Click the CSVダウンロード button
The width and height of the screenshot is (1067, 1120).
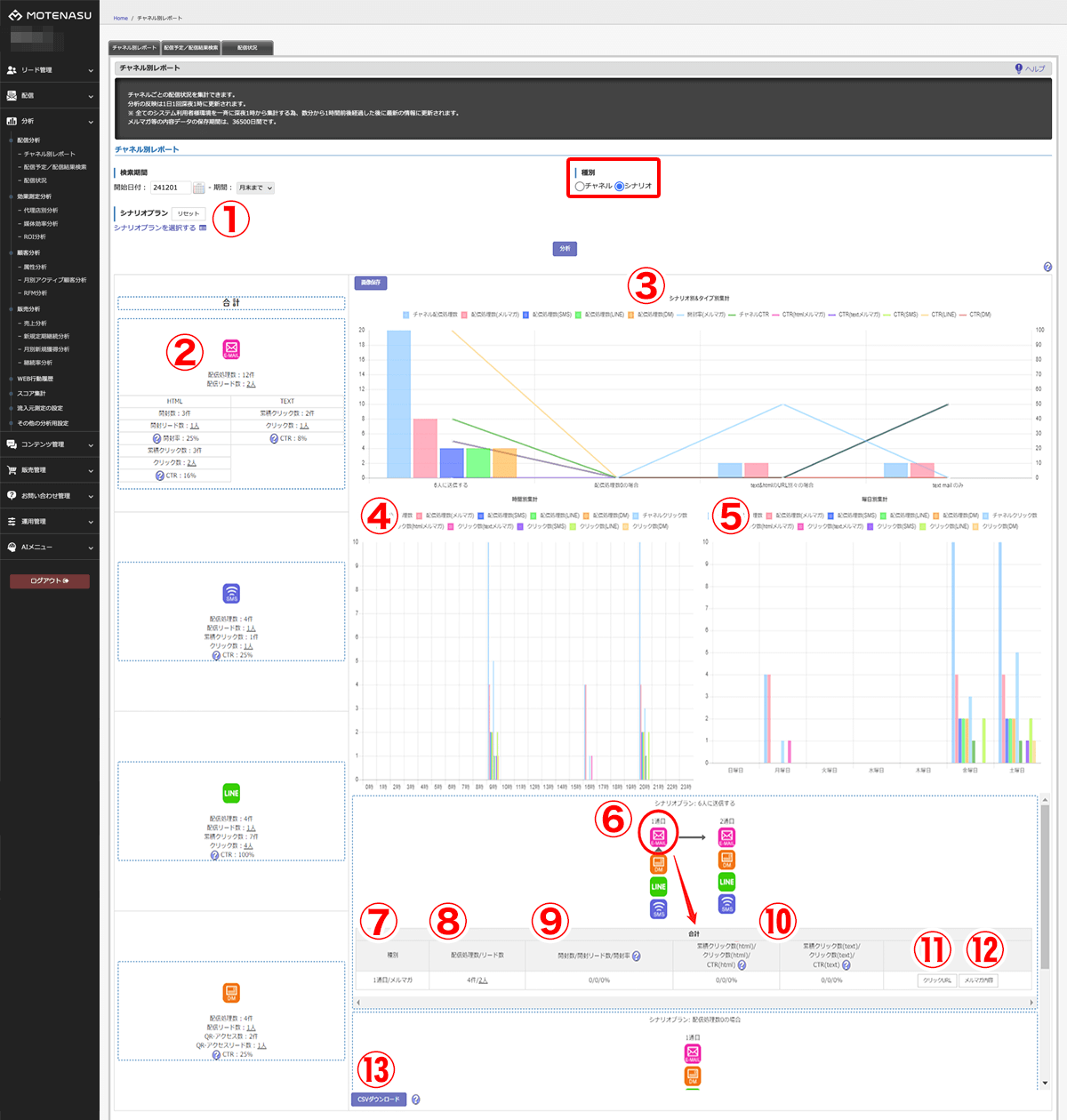(379, 1100)
